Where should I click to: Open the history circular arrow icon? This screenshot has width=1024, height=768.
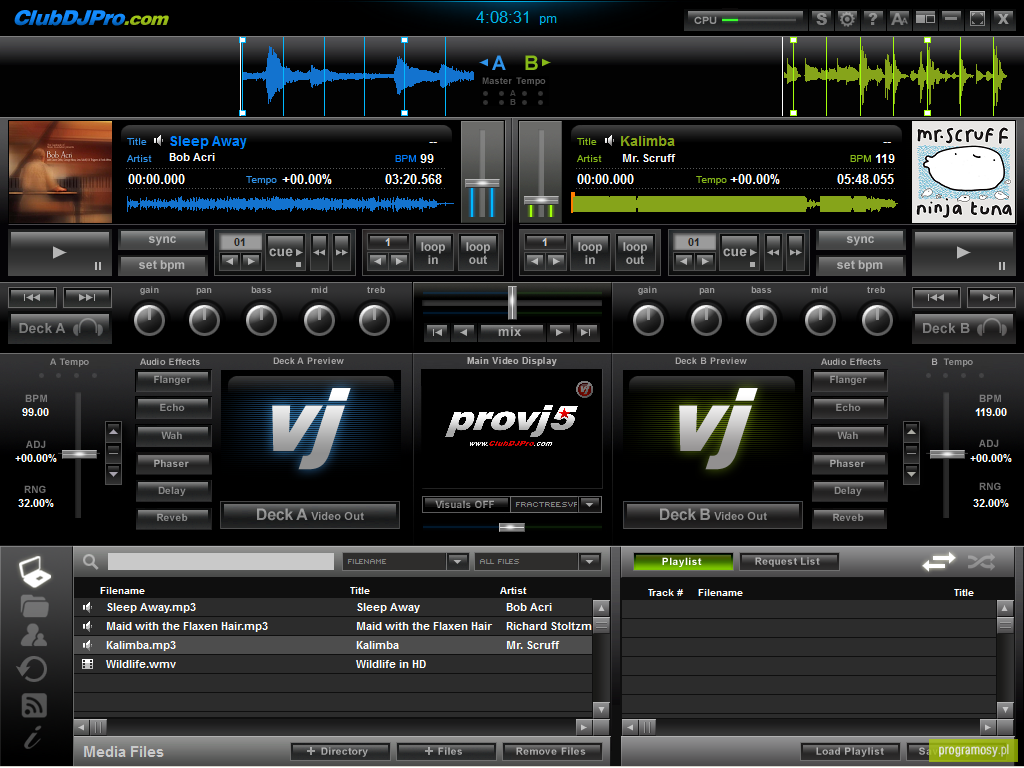click(x=33, y=669)
